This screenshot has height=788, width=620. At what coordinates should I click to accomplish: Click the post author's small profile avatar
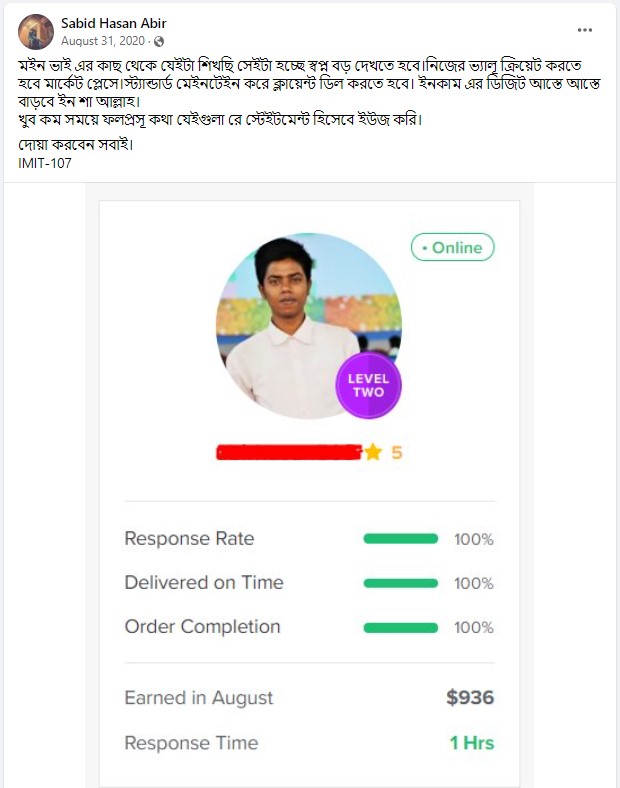click(36, 32)
